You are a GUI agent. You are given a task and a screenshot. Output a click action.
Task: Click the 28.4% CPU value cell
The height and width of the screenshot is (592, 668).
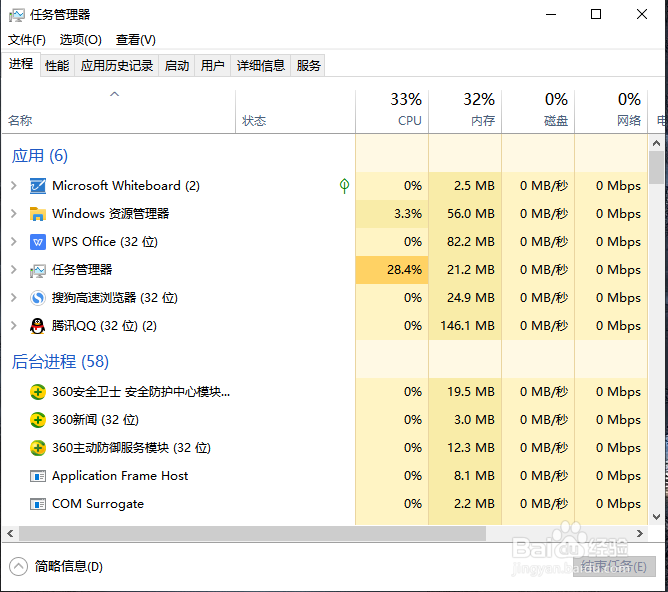click(x=392, y=270)
